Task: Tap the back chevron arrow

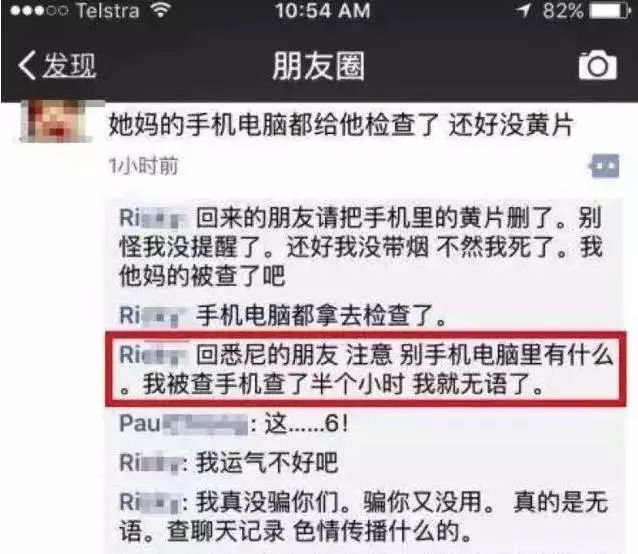Action: (27, 65)
